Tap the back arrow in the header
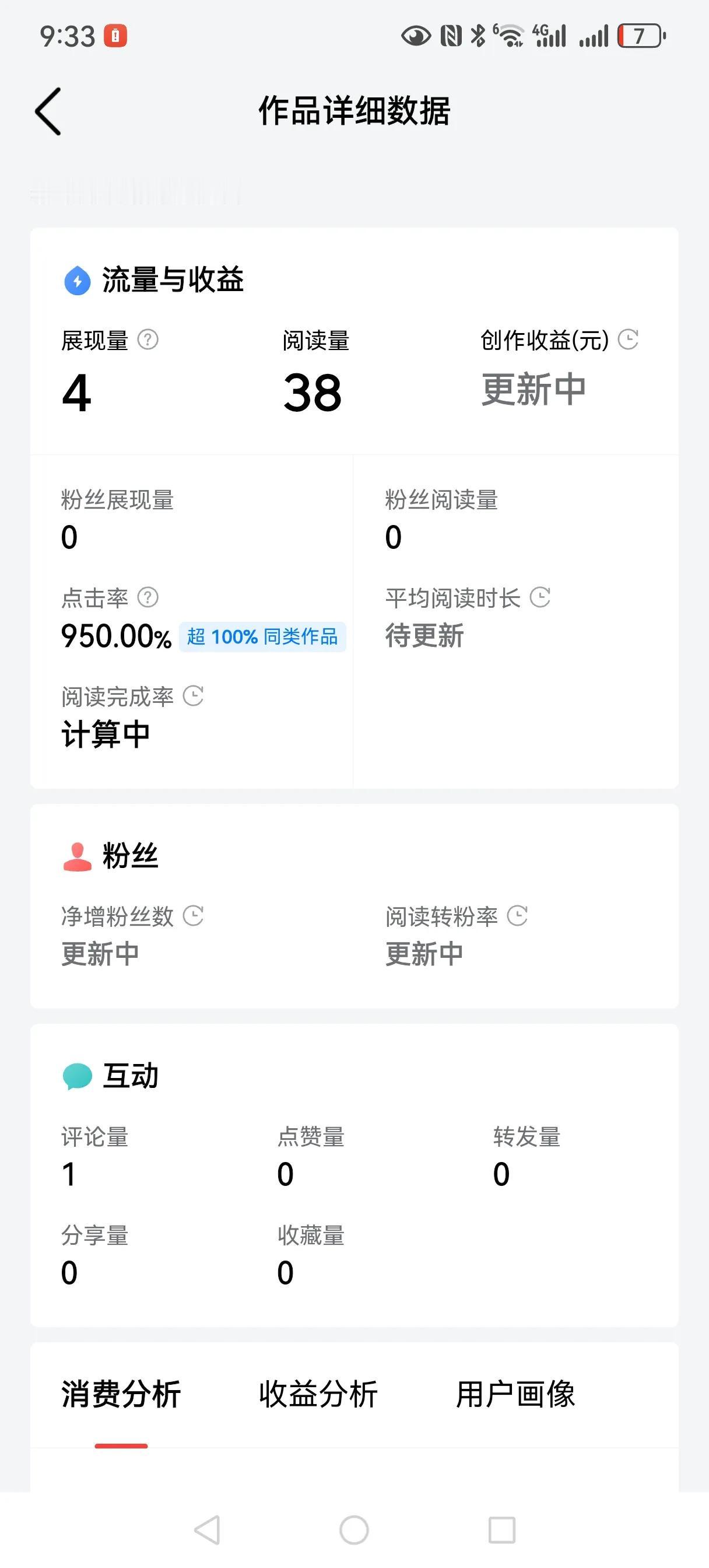This screenshot has width=709, height=1568. 48,111
